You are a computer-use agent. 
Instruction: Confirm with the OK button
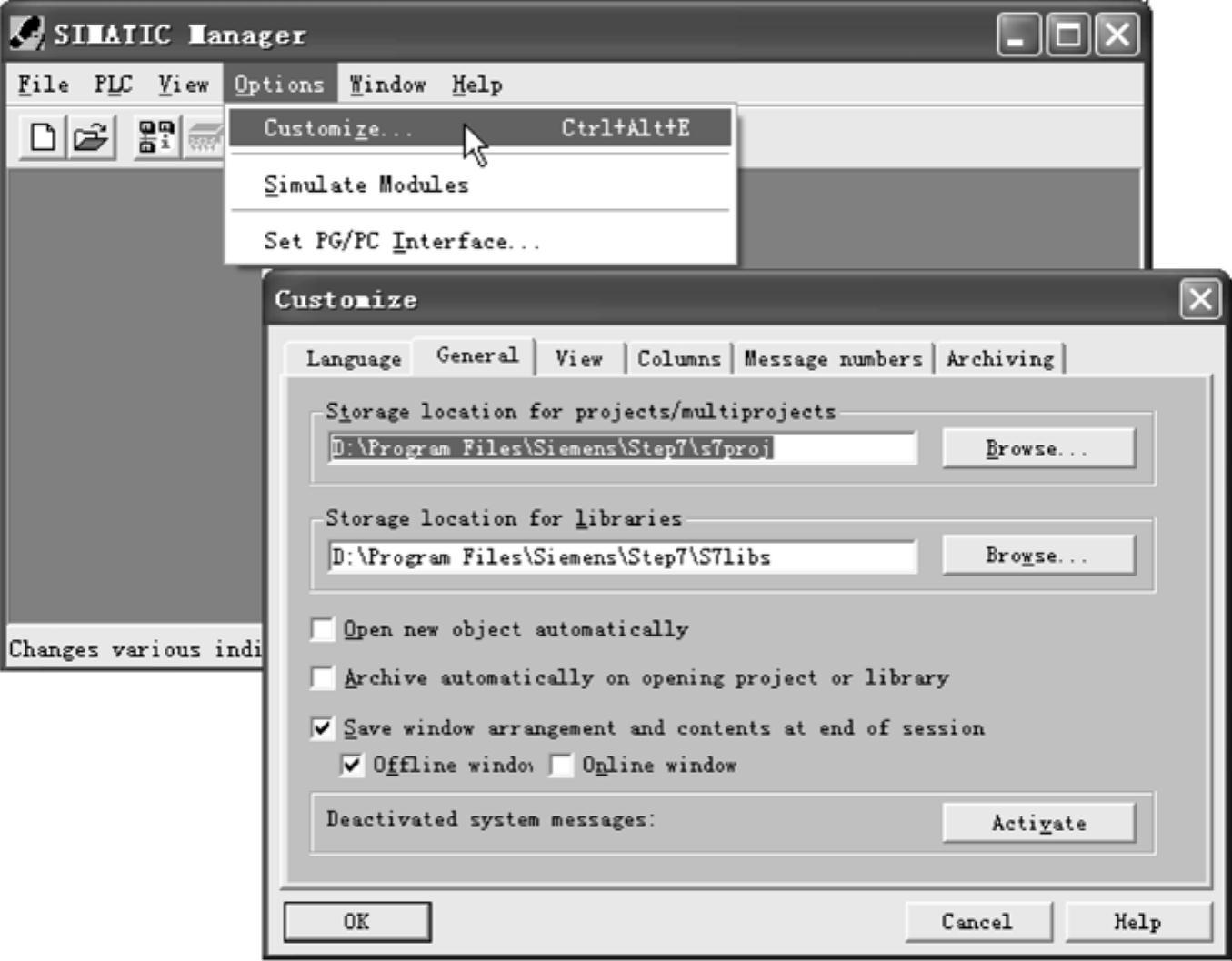(x=357, y=922)
